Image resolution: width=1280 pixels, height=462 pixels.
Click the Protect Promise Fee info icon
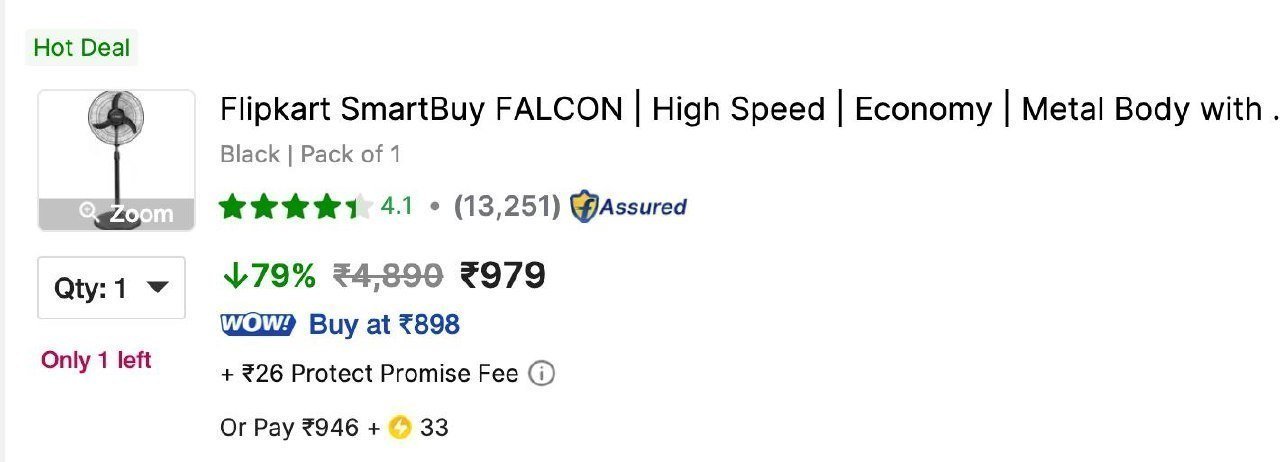540,374
